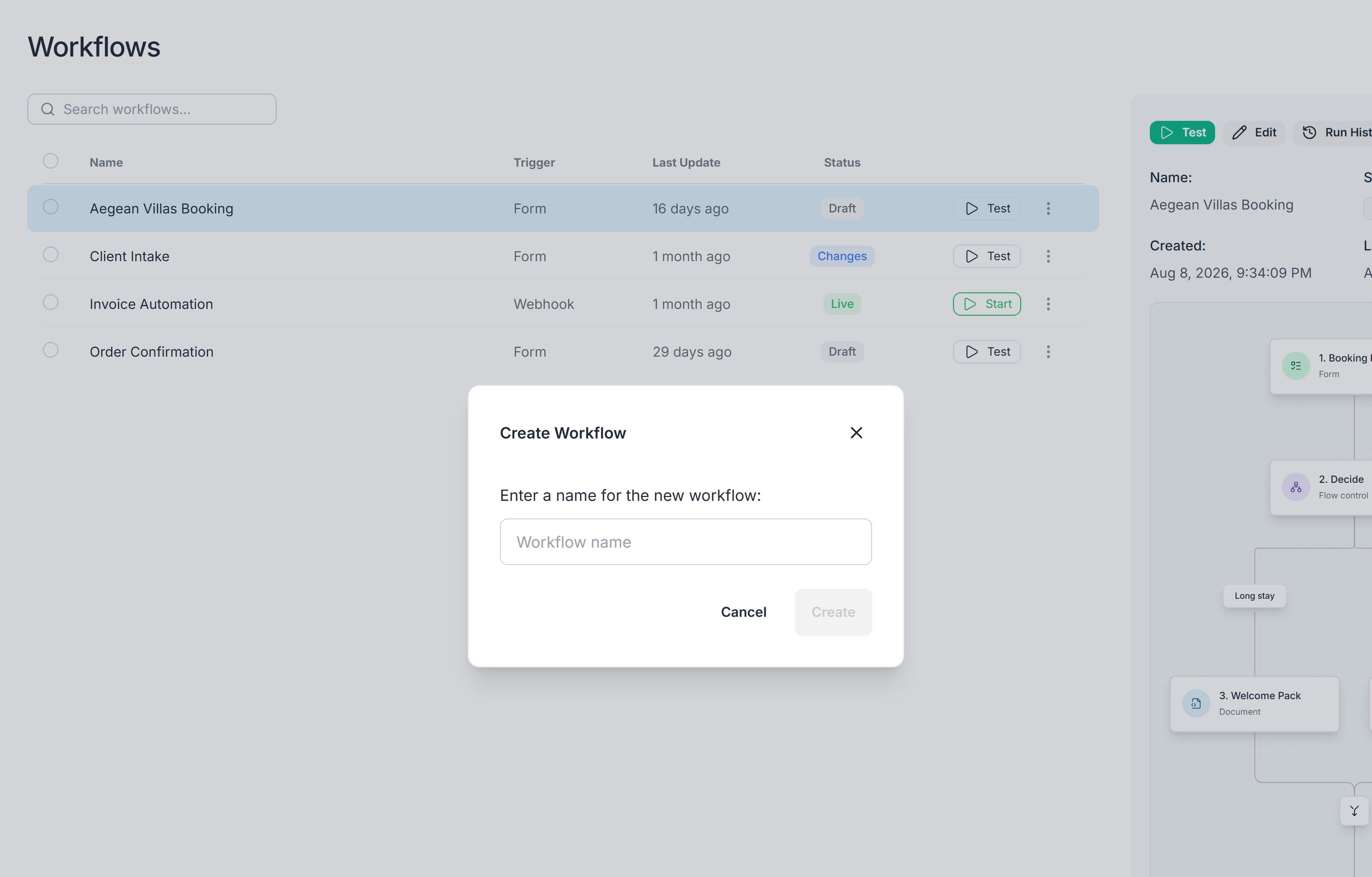The image size is (1372, 877).
Task: Click the Edit button with pencil icon
Action: [1254, 132]
